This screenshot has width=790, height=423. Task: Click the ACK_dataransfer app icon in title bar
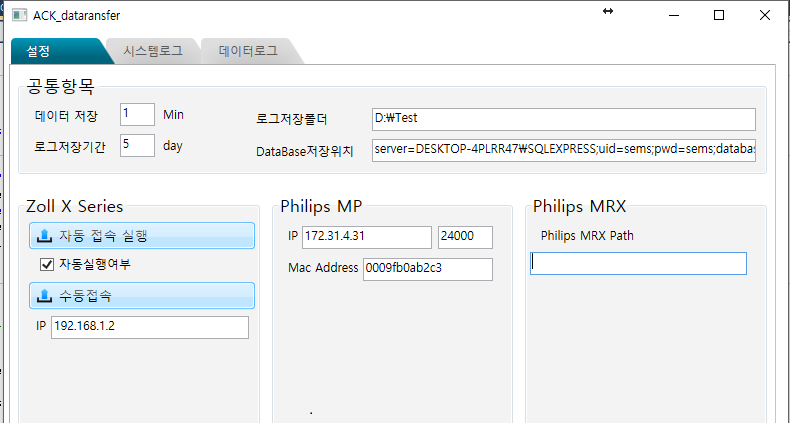point(19,15)
